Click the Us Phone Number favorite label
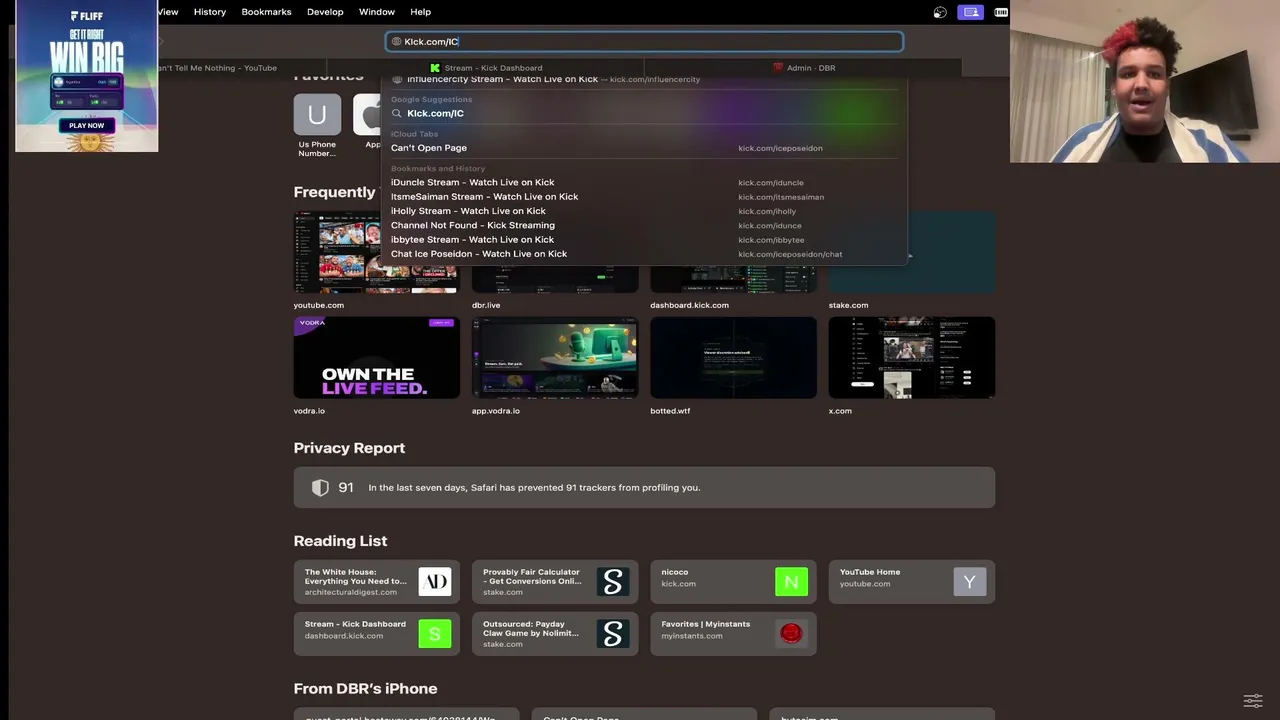This screenshot has width=1280, height=720. tap(317, 149)
